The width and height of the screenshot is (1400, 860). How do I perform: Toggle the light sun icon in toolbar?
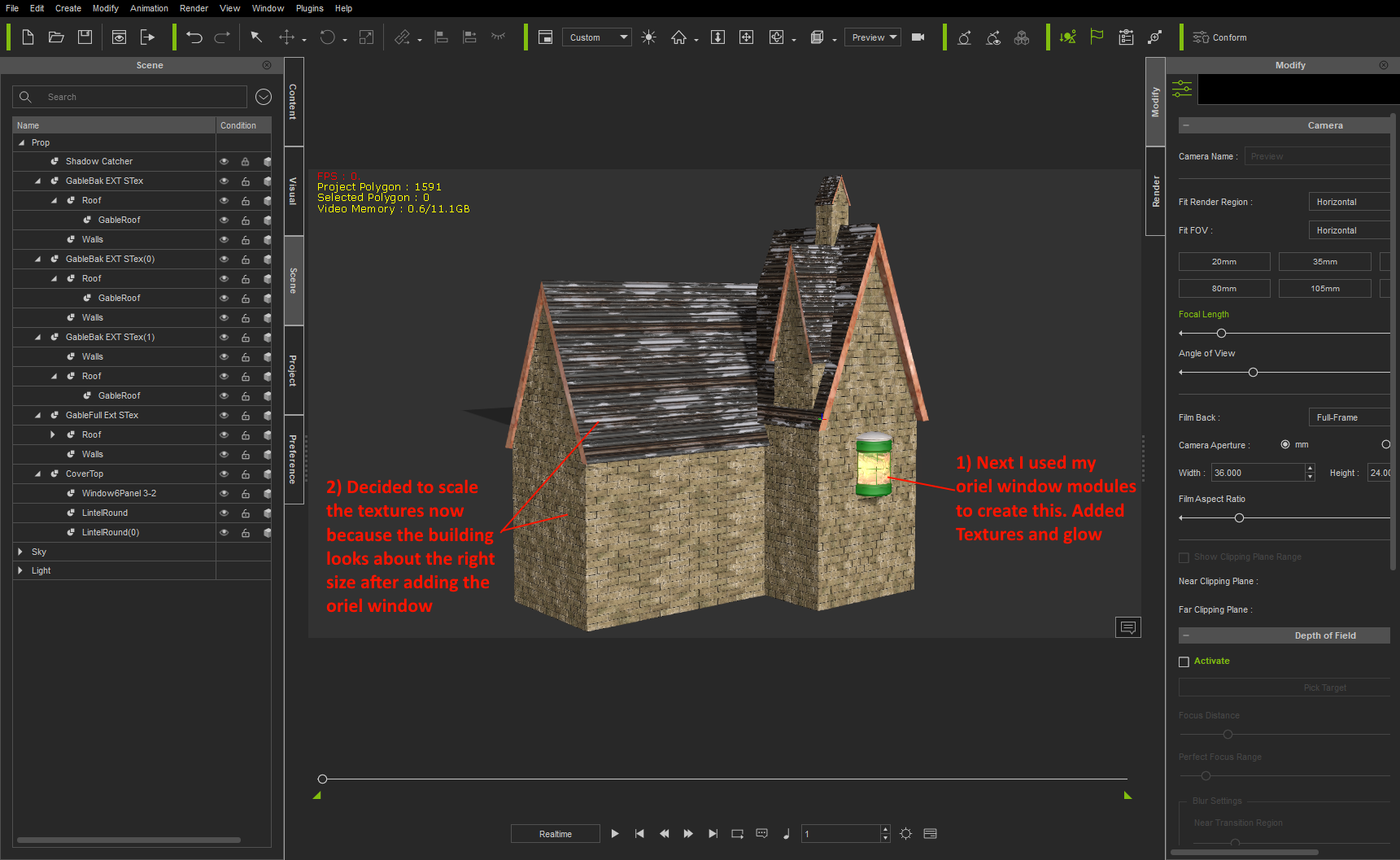pyautogui.click(x=648, y=37)
